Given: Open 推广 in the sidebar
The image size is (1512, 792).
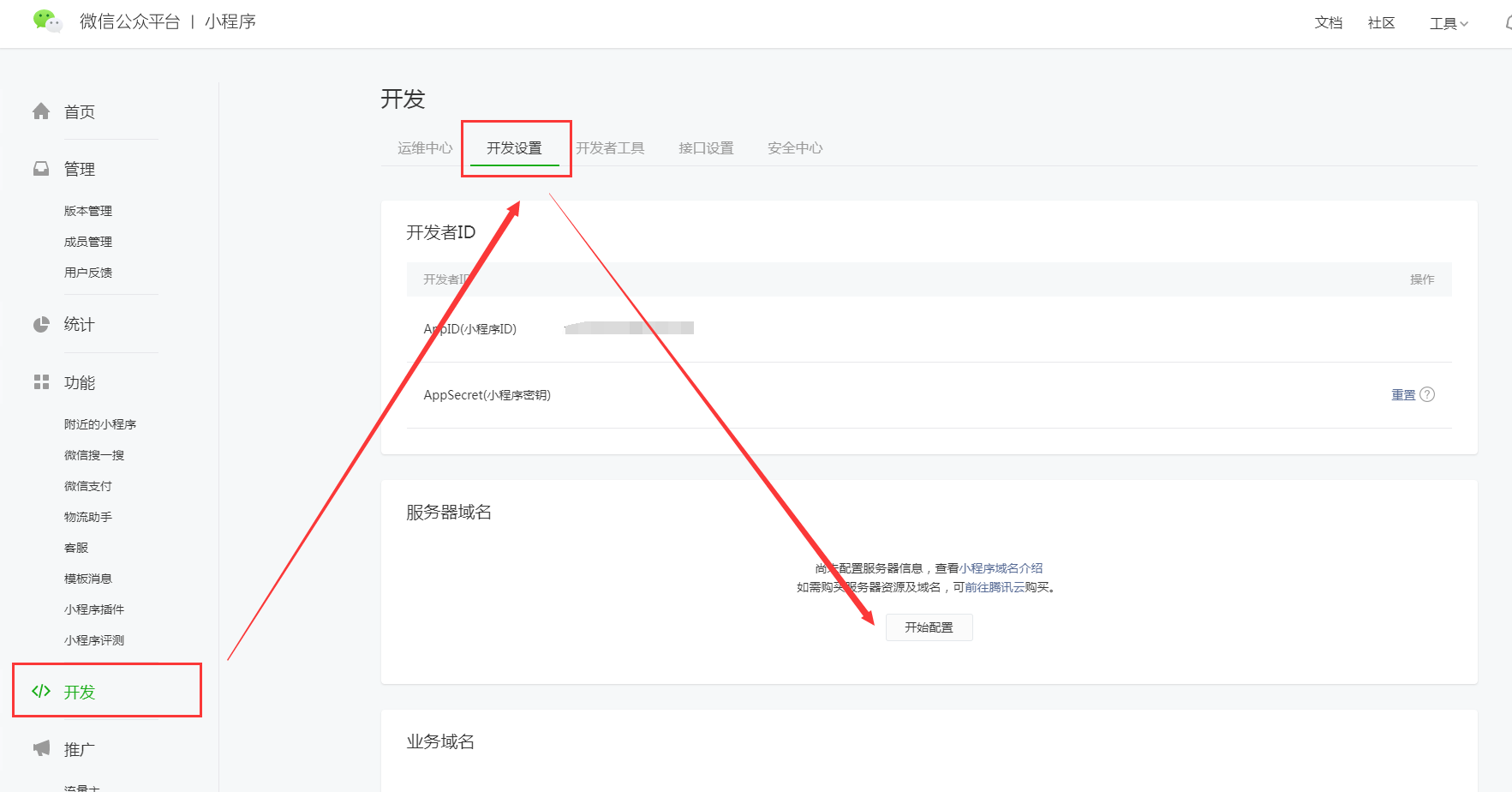Looking at the screenshot, I should pos(80,749).
